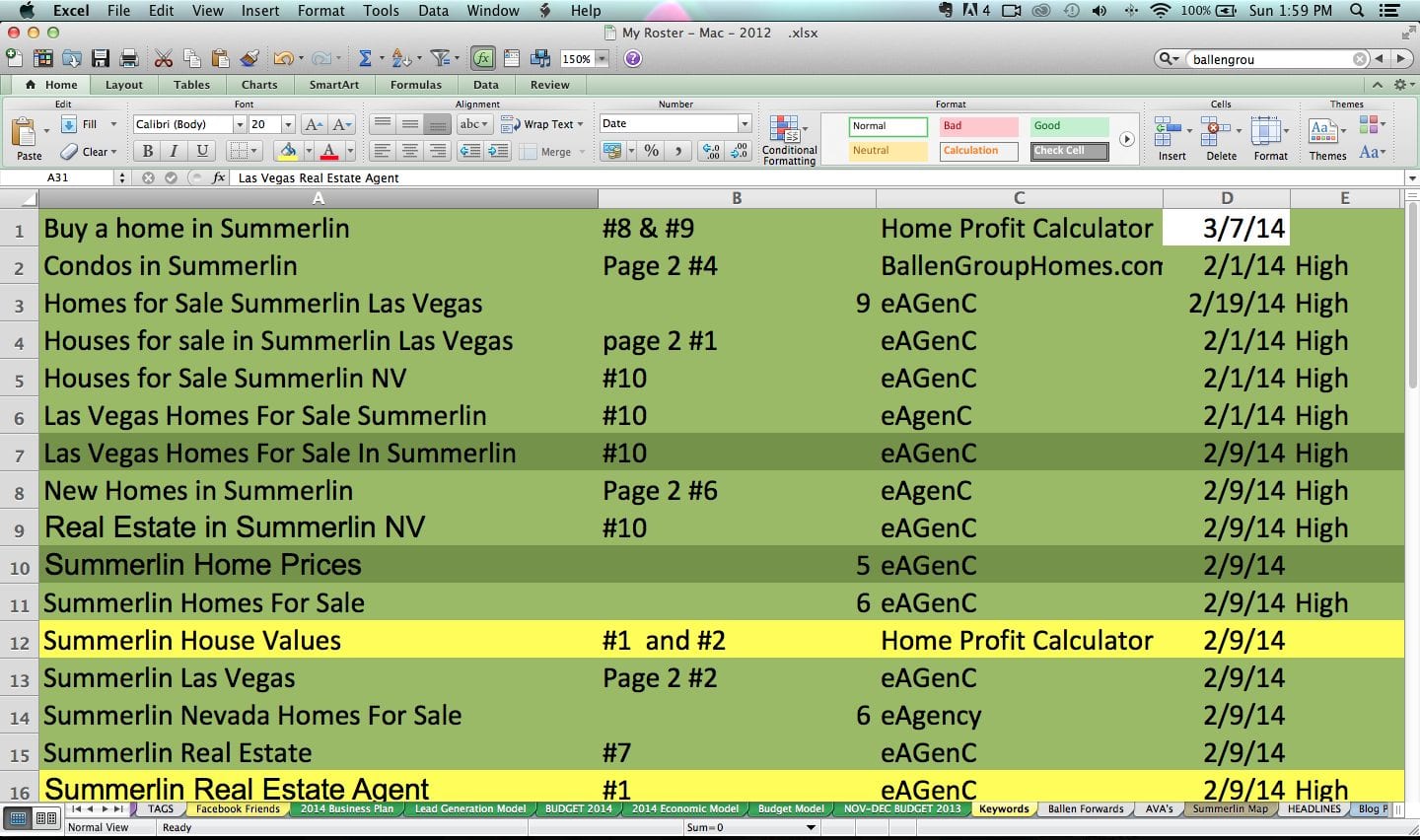This screenshot has height=840, width=1420.
Task: Click the Fill color bucket icon
Action: tap(287, 151)
